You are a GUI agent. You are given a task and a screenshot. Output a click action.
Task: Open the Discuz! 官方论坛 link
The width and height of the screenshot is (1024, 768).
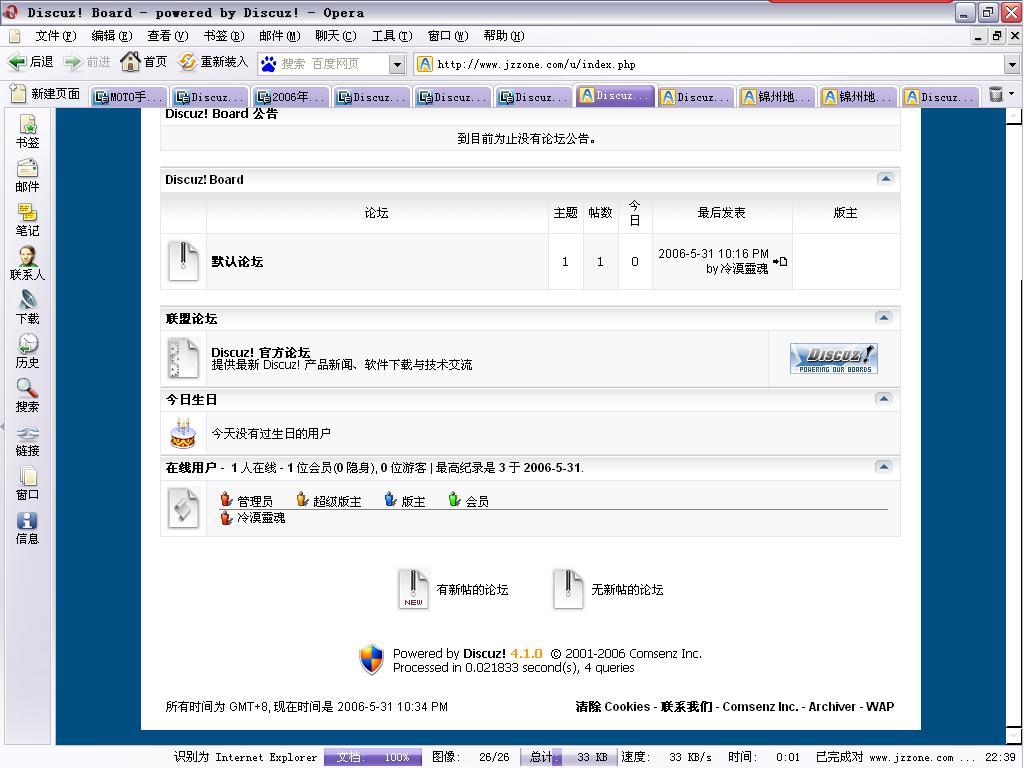coord(261,352)
